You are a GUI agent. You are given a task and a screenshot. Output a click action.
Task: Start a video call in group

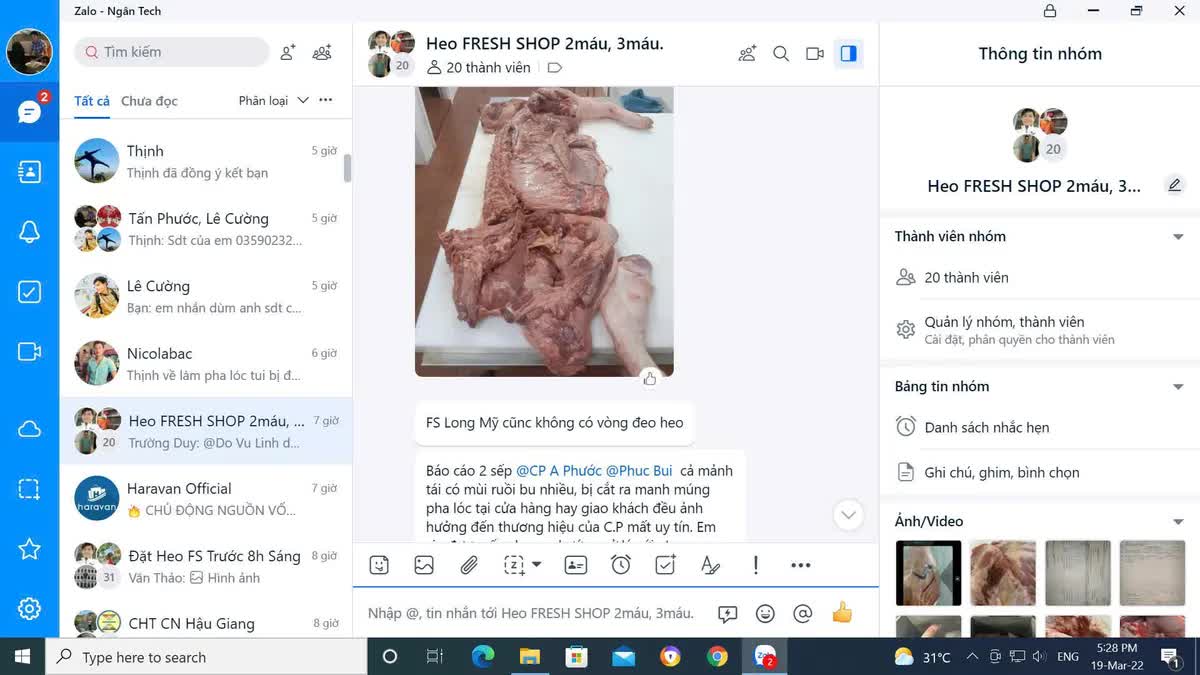point(815,53)
